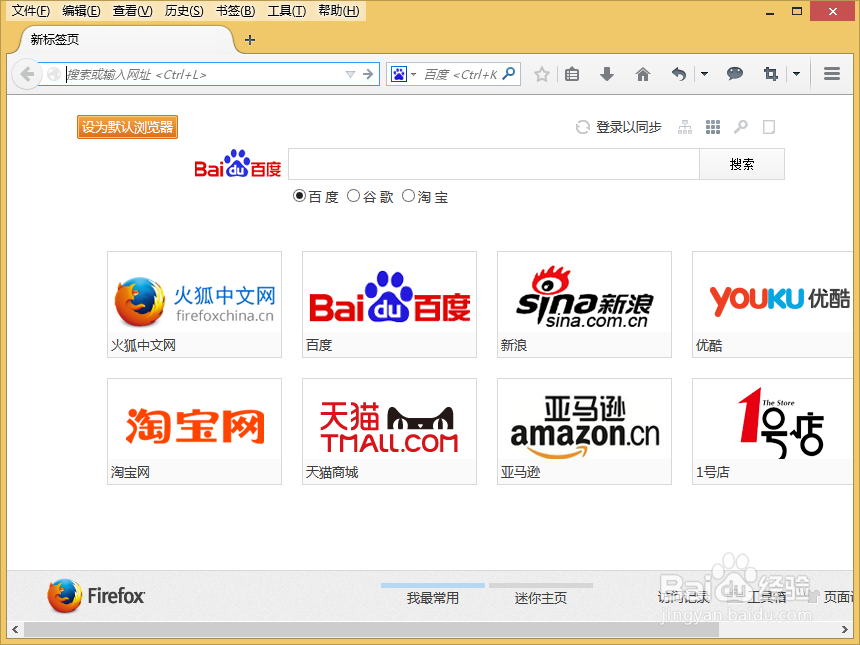
Task: Open the 工具(T) menu
Action: [x=287, y=11]
